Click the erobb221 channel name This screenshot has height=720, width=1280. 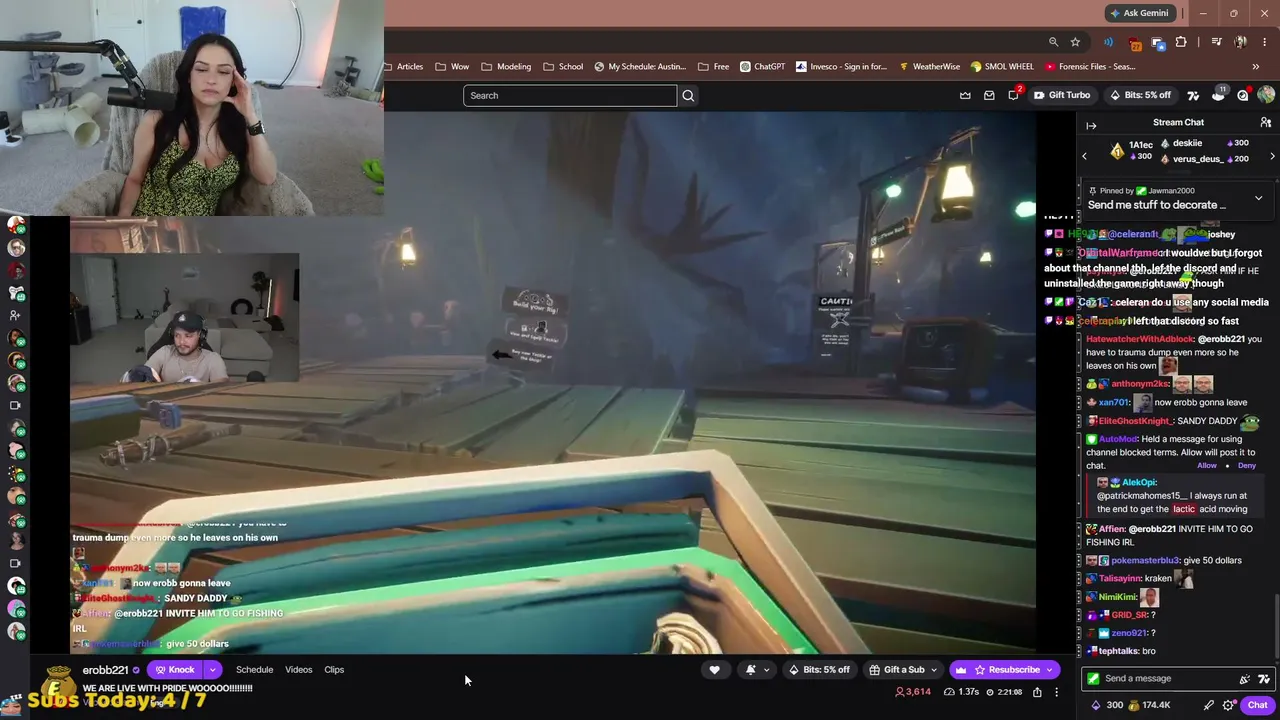click(105, 670)
